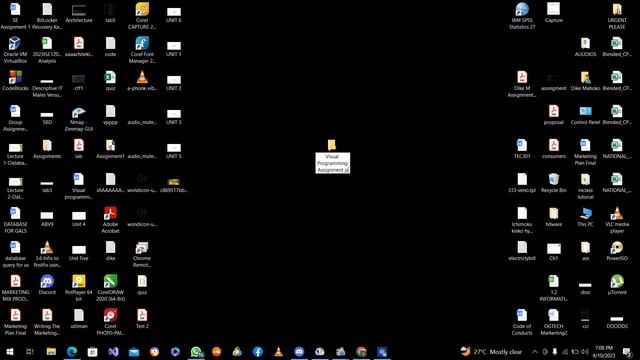Screen dimensions: 640x360
Task: Launch Microsoft Edge from the taskbar
Action: [x=72, y=351]
